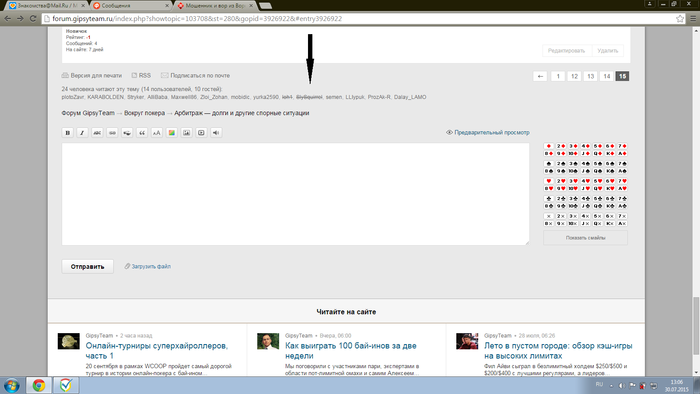Insert an image with the picture icon
Viewport: 700px width, 394px height.
[187, 133]
